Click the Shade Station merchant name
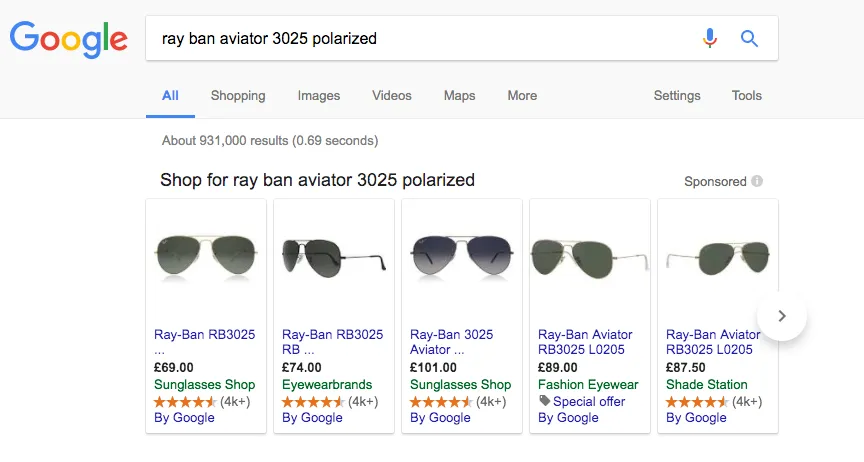 pyautogui.click(x=706, y=384)
